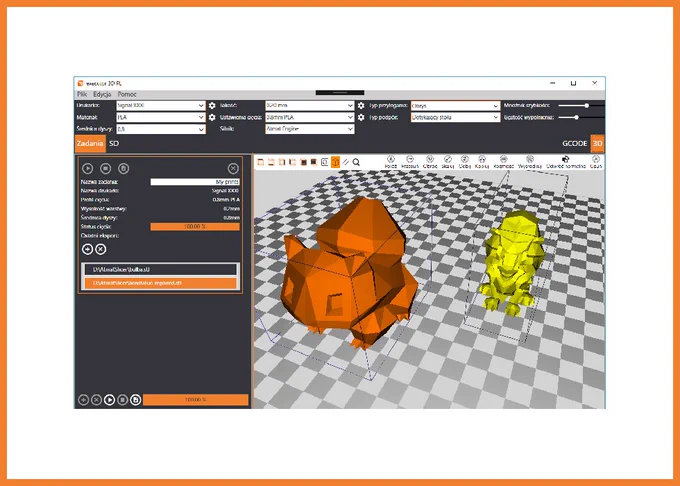
Task: Open the Jakość quality dropdown
Action: [x=310, y=105]
